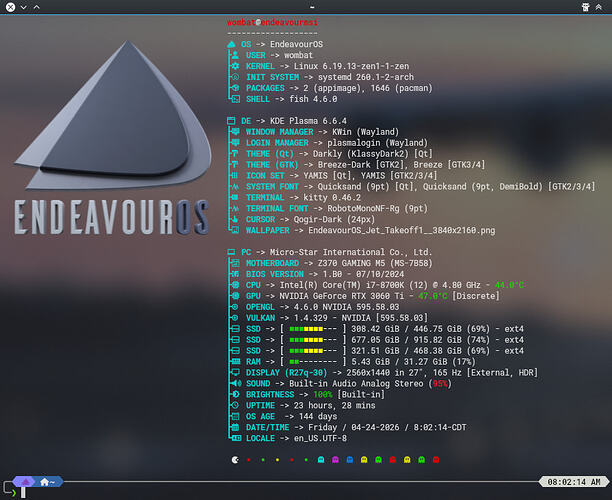Click the prompt clock showing 08:02:14 AM
The height and width of the screenshot is (500, 612).
coord(574,482)
